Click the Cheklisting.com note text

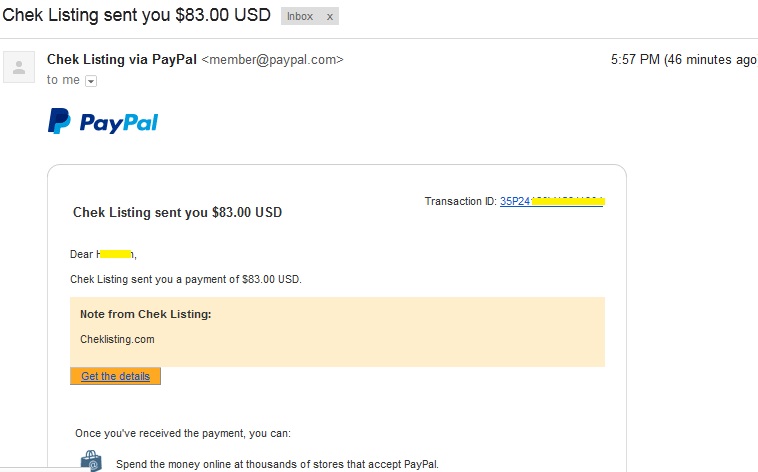click(117, 339)
